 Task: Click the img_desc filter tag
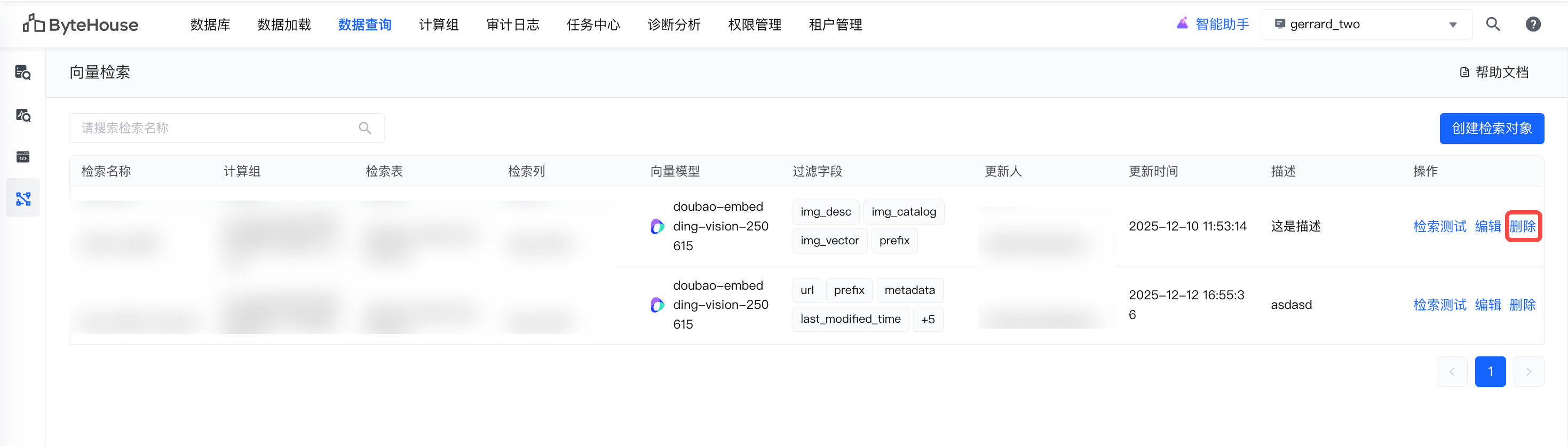(x=826, y=212)
